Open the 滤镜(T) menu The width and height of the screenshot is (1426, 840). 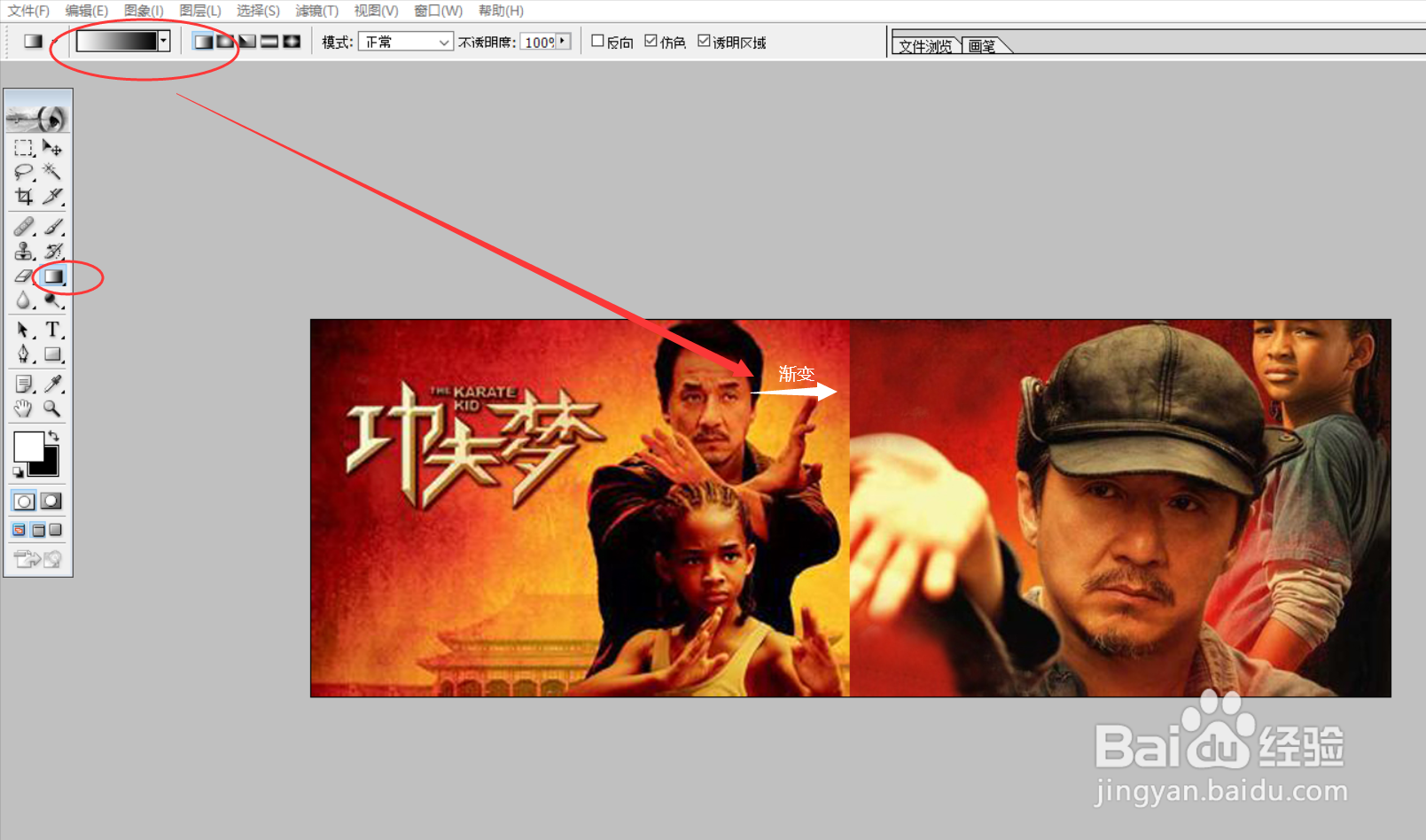[317, 11]
